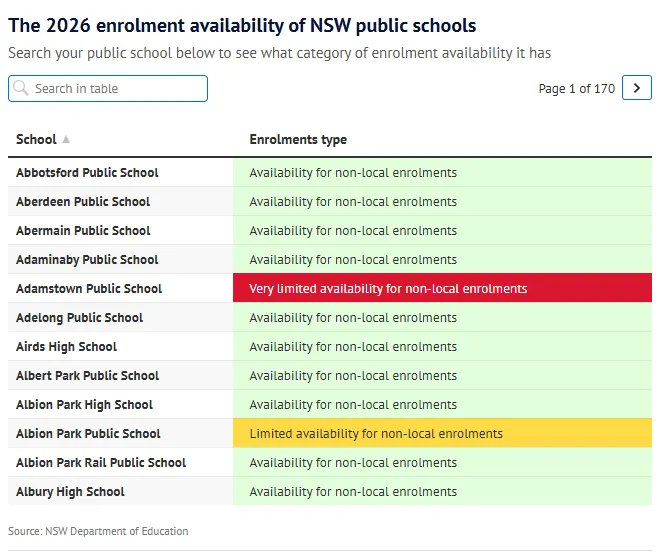667x553 pixels.
Task: Select the Aberdeen Public School row
Action: (x=83, y=202)
